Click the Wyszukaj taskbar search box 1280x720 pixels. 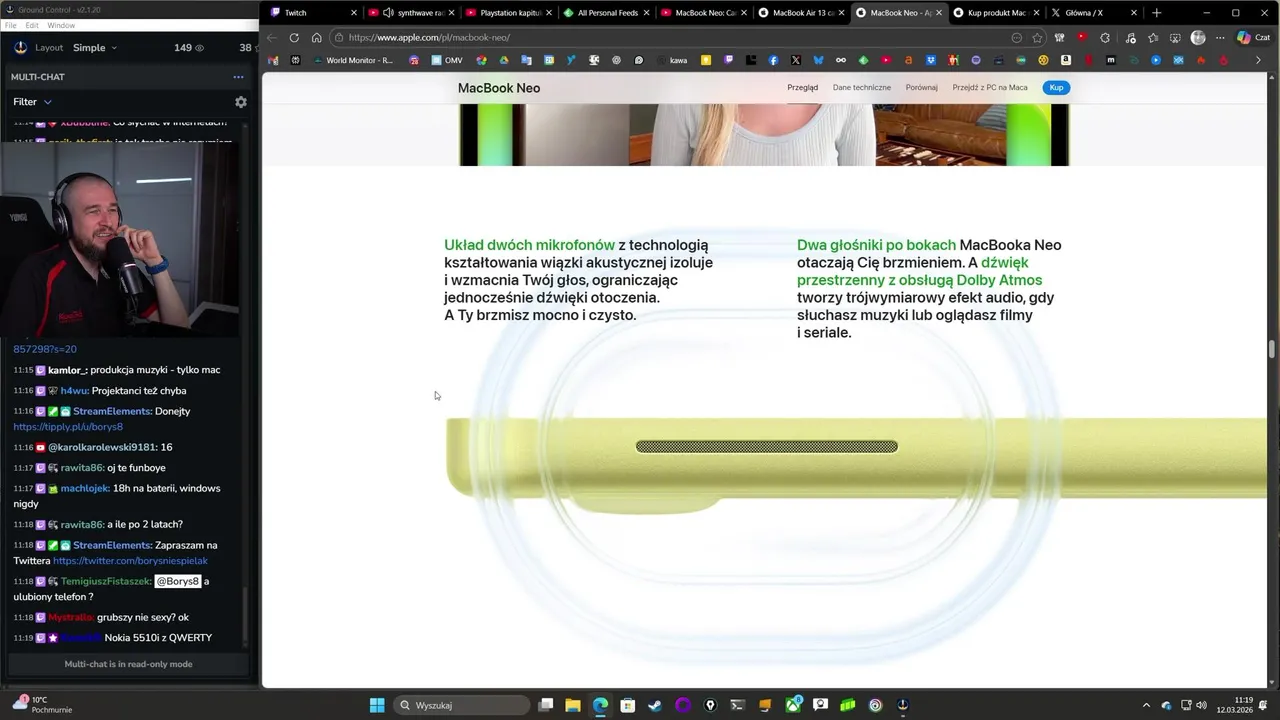tap(461, 705)
